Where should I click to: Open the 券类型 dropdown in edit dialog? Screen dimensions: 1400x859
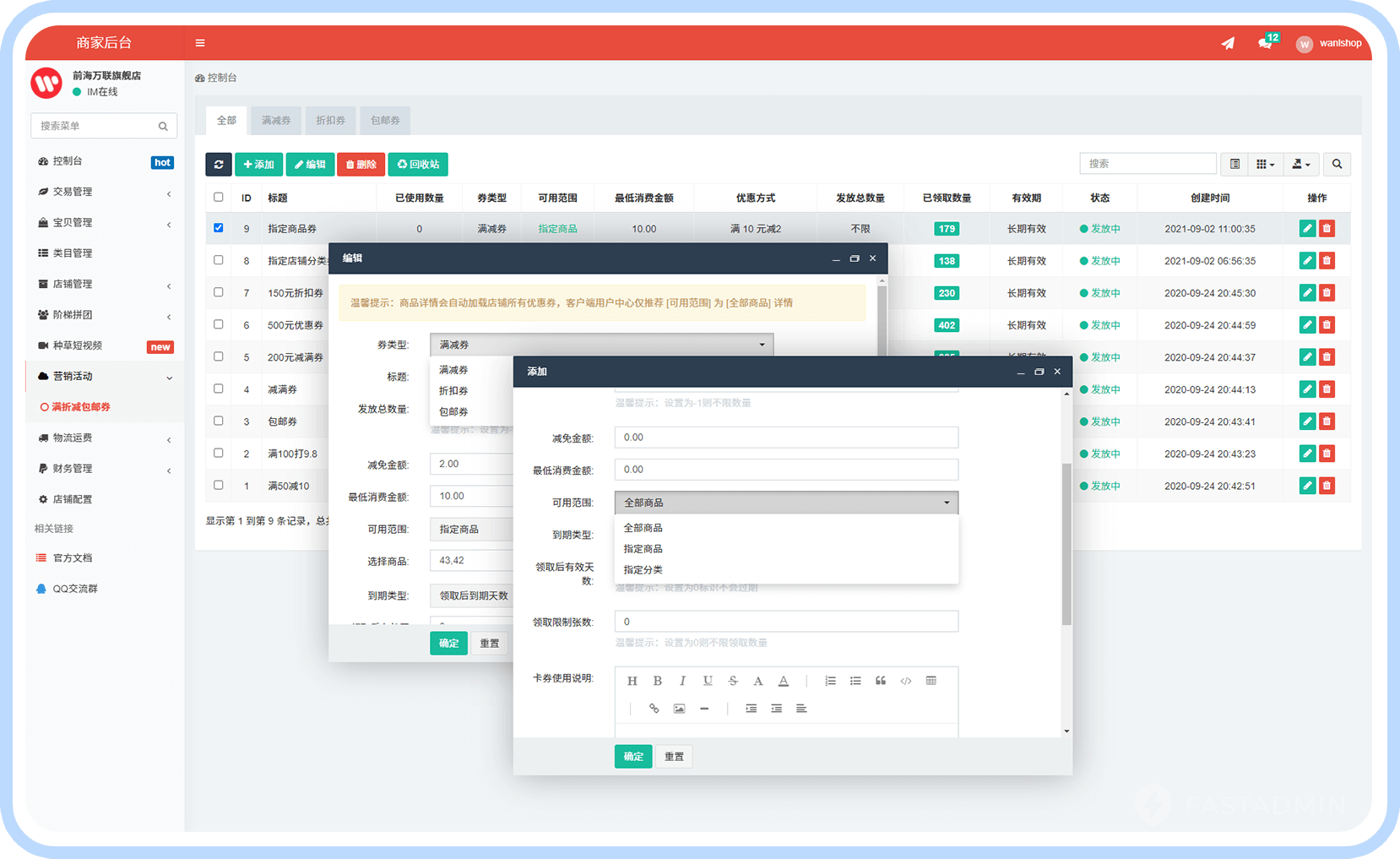601,345
